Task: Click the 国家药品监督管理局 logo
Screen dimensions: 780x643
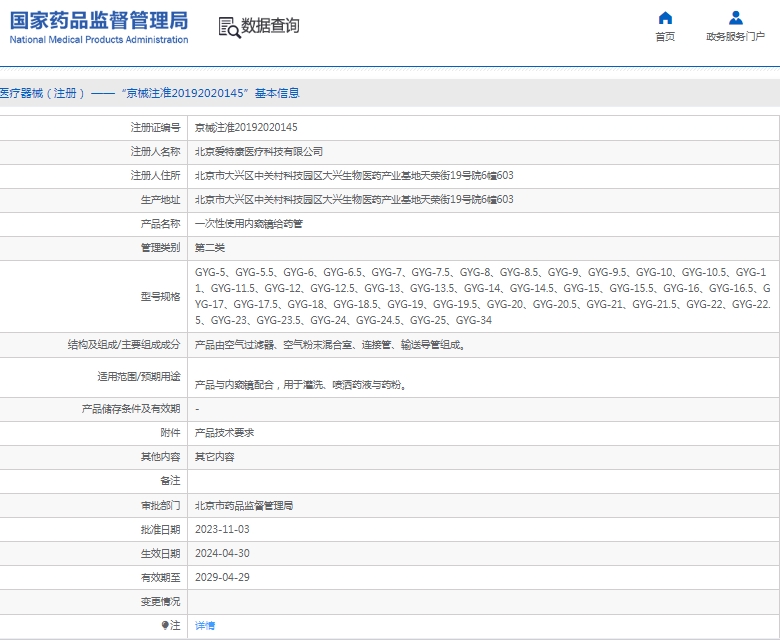Action: click(99, 21)
